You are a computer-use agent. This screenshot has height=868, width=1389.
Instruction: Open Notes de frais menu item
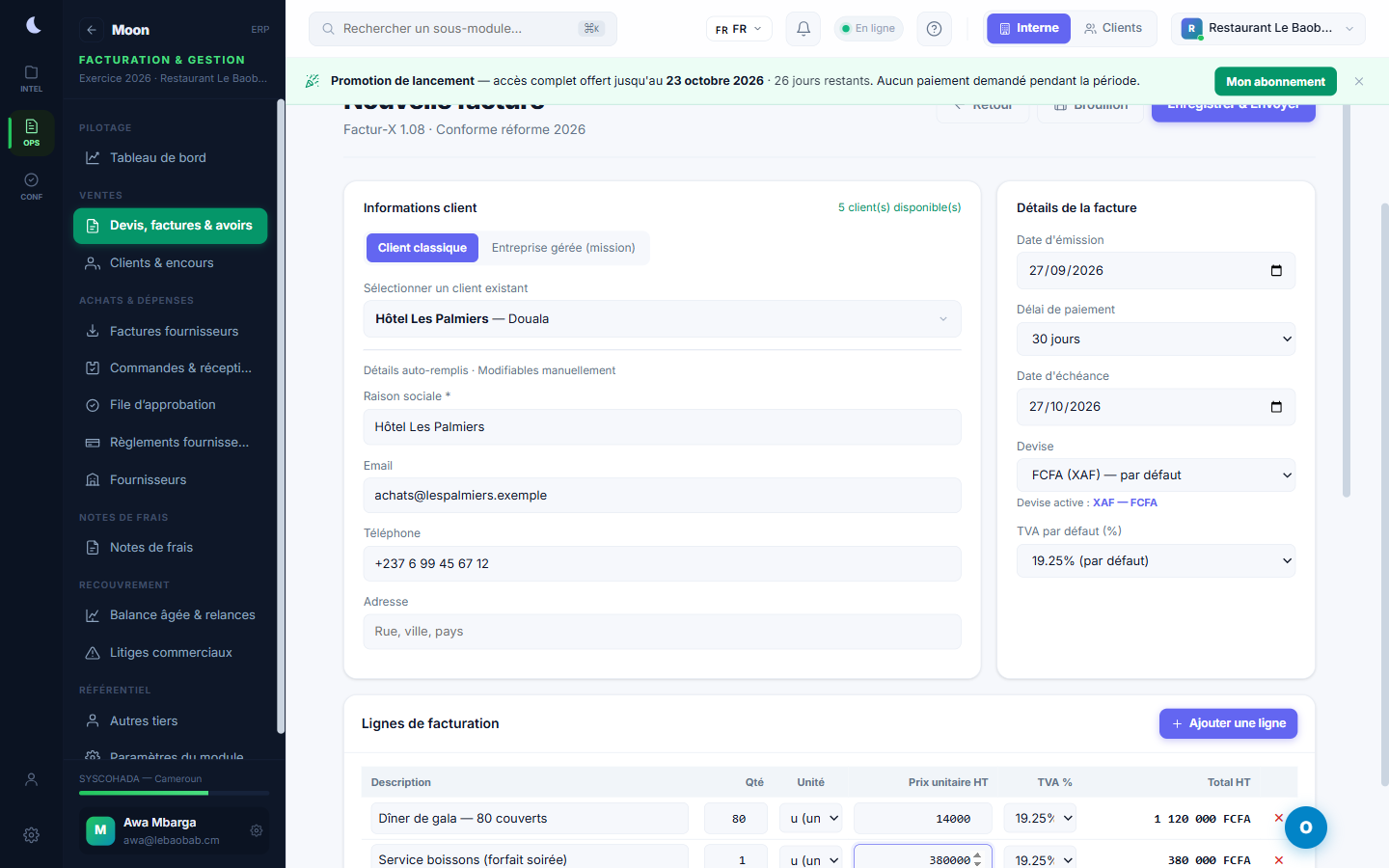coord(170,547)
